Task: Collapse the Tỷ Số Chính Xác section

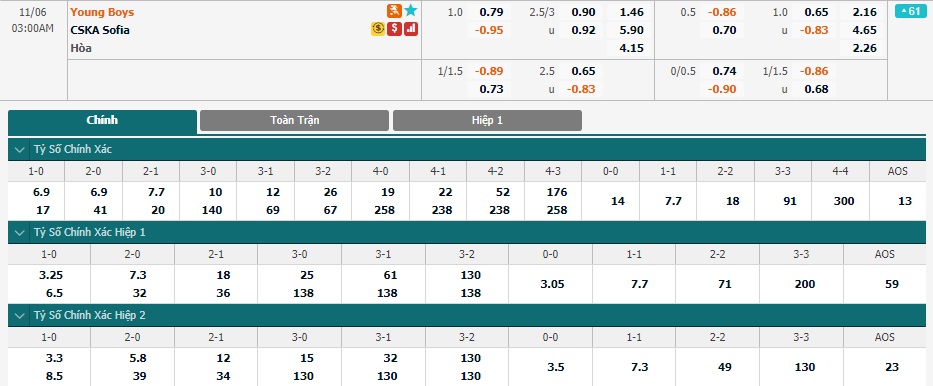Action: pyautogui.click(x=21, y=149)
